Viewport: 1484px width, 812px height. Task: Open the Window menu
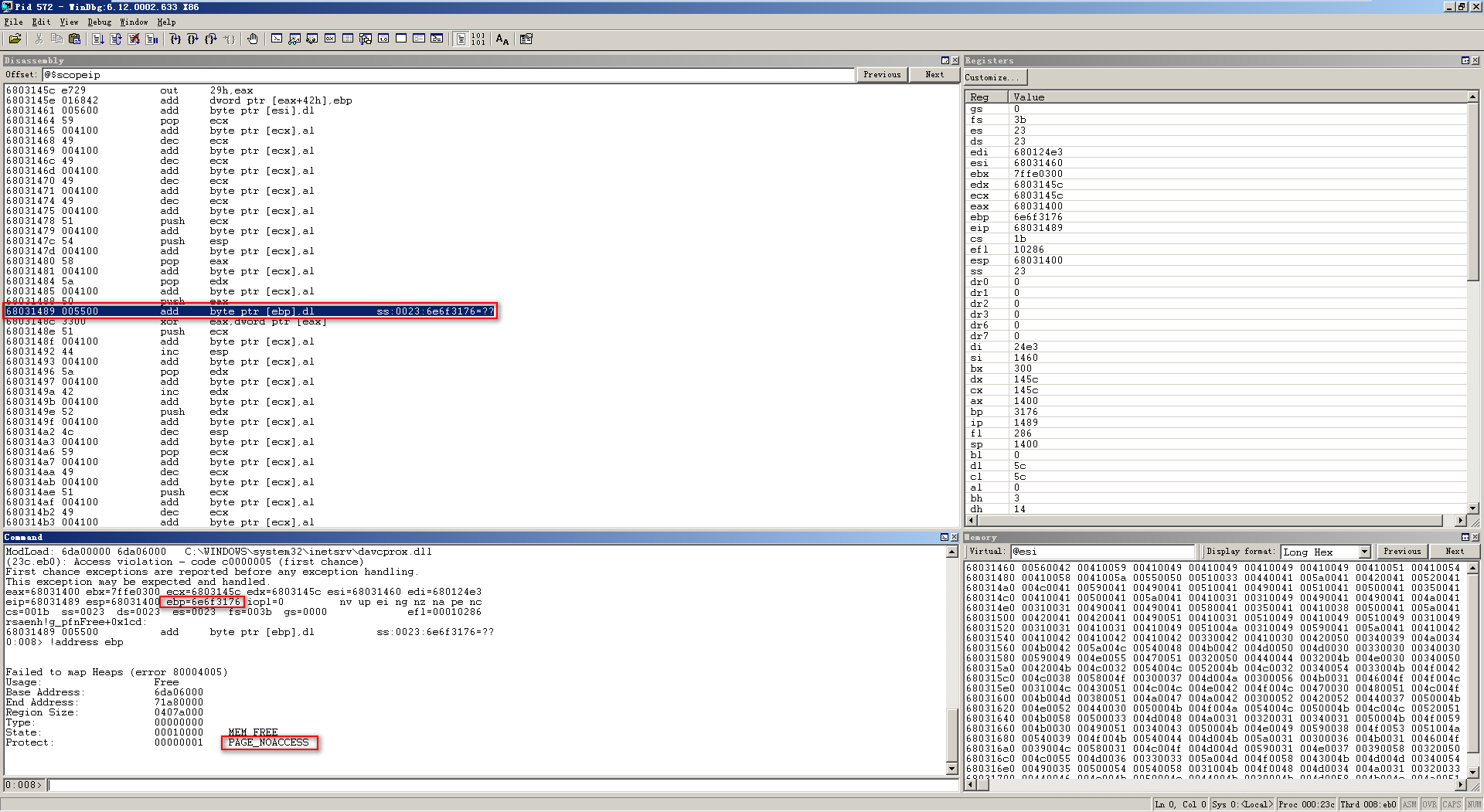pos(134,22)
